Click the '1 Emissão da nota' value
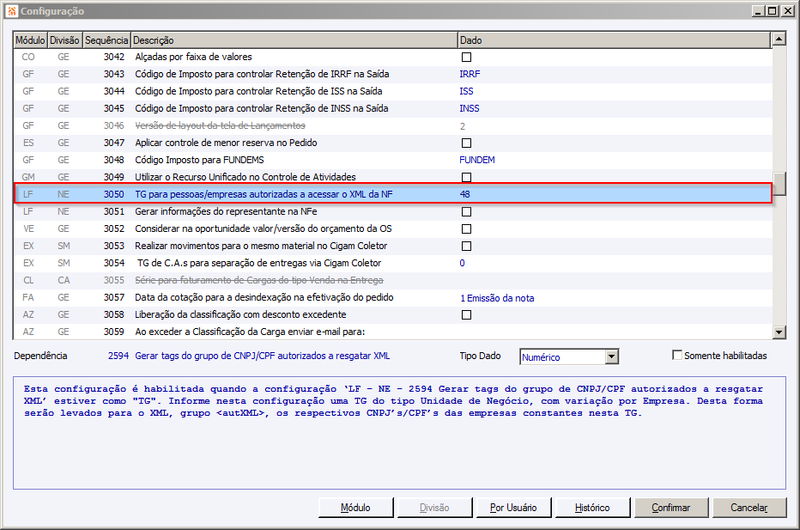Viewport: 800px width, 530px height. [497, 298]
